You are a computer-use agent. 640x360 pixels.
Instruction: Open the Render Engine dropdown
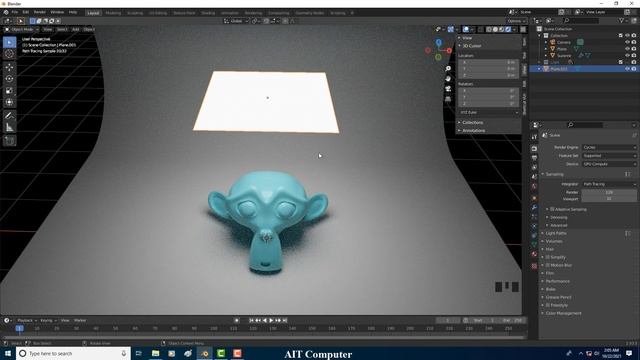coord(609,147)
